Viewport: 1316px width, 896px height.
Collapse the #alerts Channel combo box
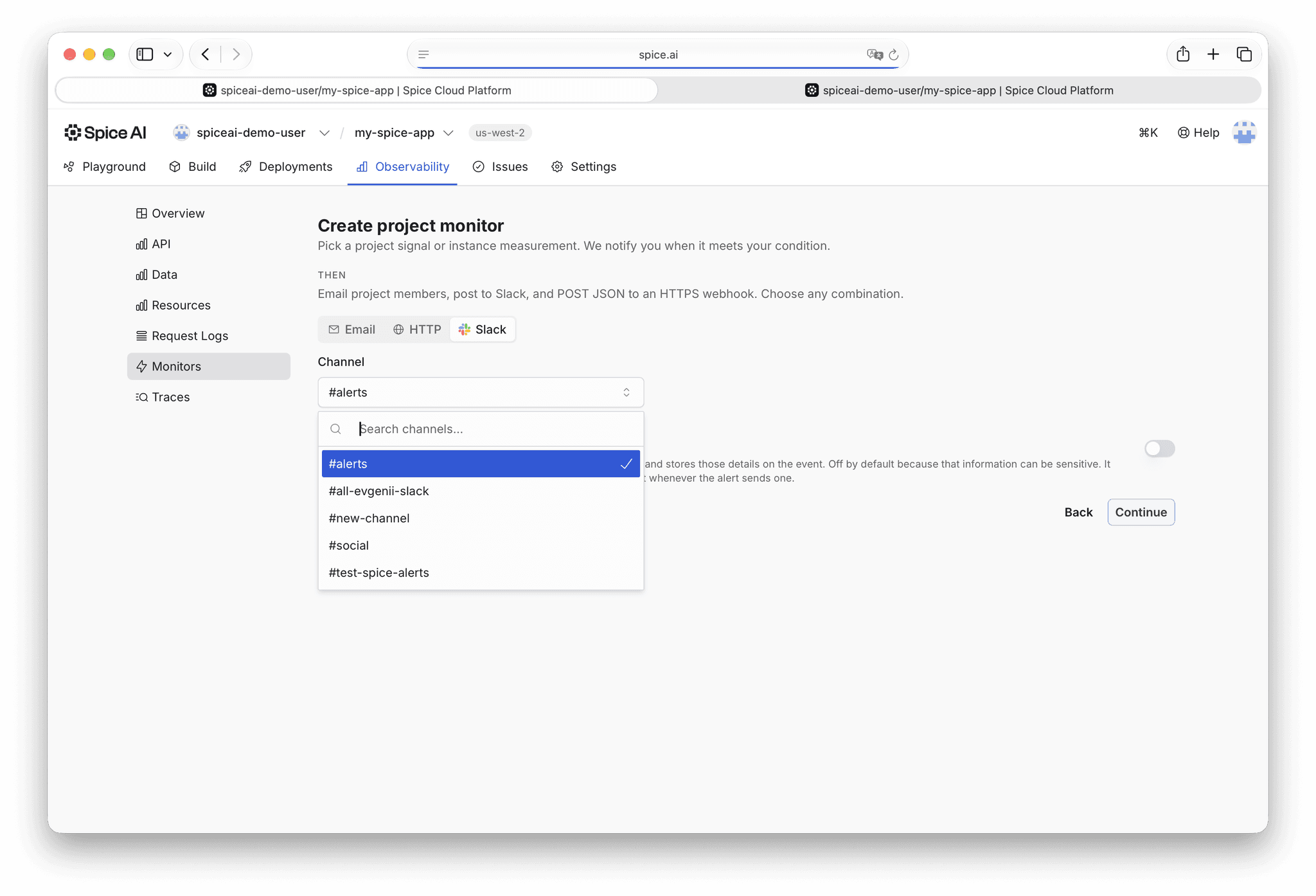[481, 392]
